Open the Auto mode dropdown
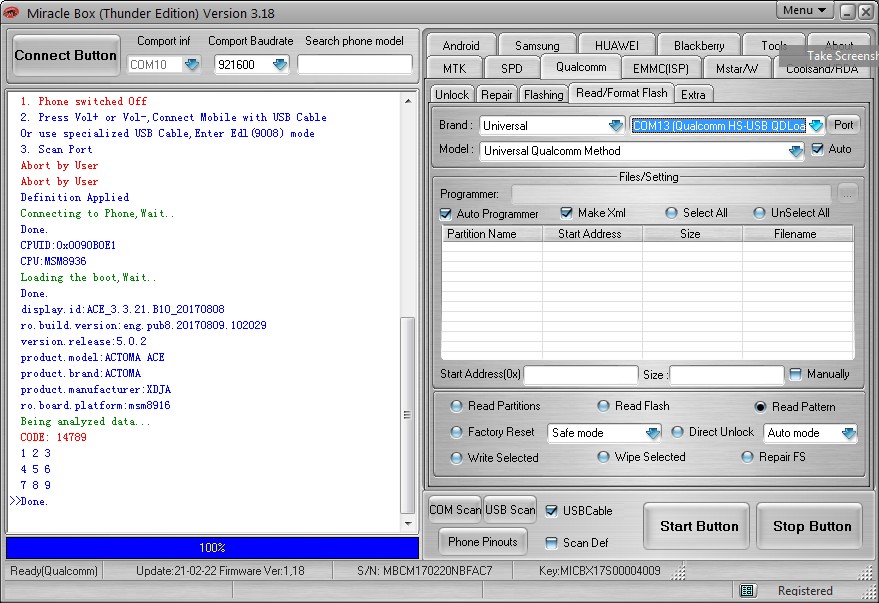The height and width of the screenshot is (603, 879). [x=849, y=433]
